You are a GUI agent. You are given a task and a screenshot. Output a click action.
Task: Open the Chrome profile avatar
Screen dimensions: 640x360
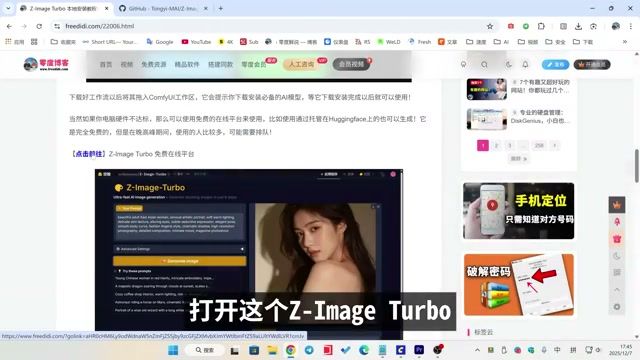616,26
